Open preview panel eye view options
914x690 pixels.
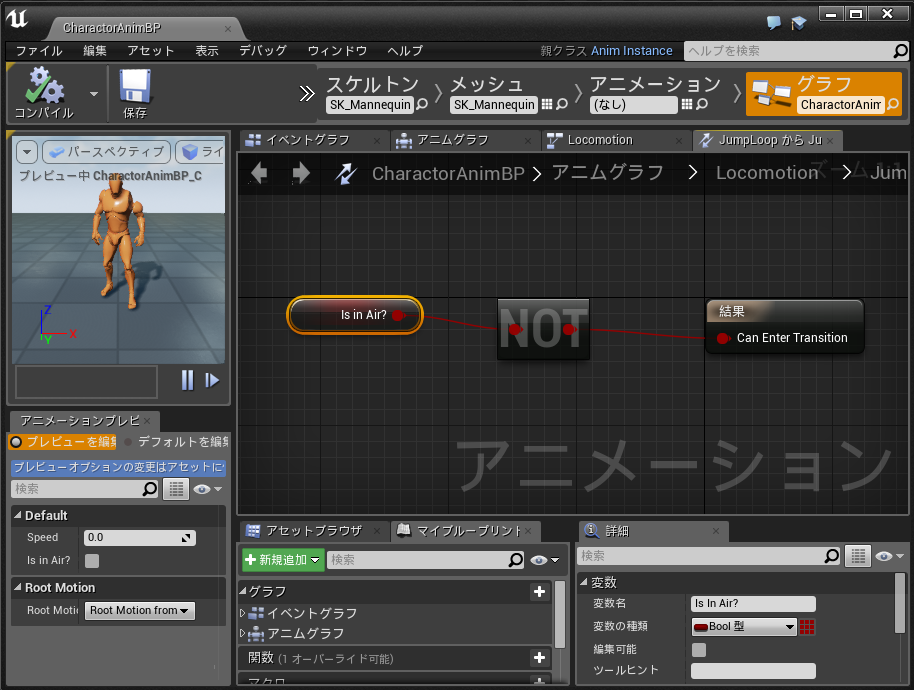click(208, 489)
